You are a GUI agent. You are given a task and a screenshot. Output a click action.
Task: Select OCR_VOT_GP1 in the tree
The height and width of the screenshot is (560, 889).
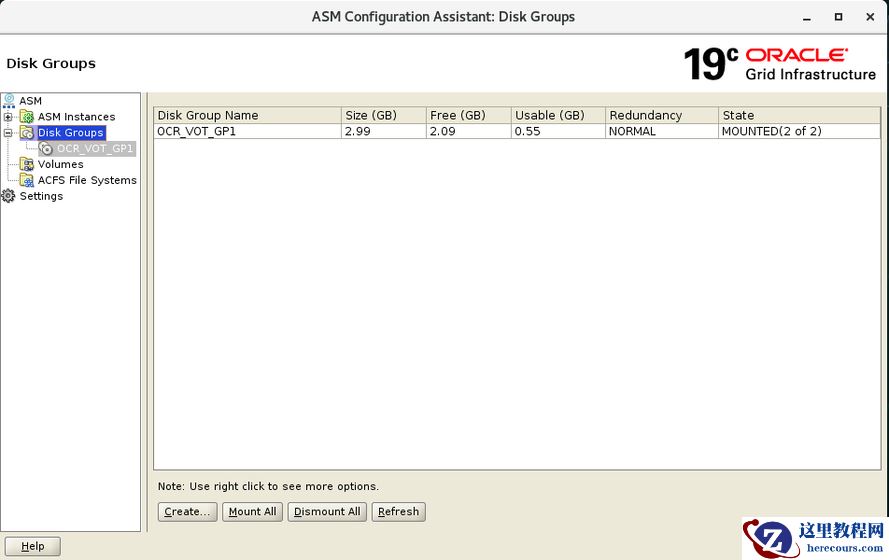[x=95, y=149]
